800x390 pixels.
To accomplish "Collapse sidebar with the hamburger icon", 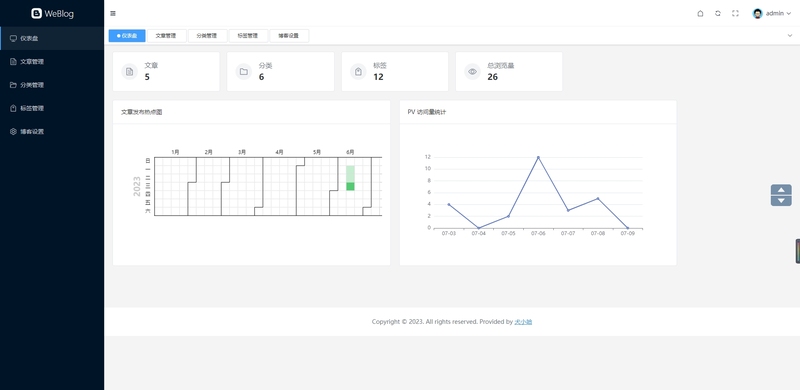I will pyautogui.click(x=113, y=13).
